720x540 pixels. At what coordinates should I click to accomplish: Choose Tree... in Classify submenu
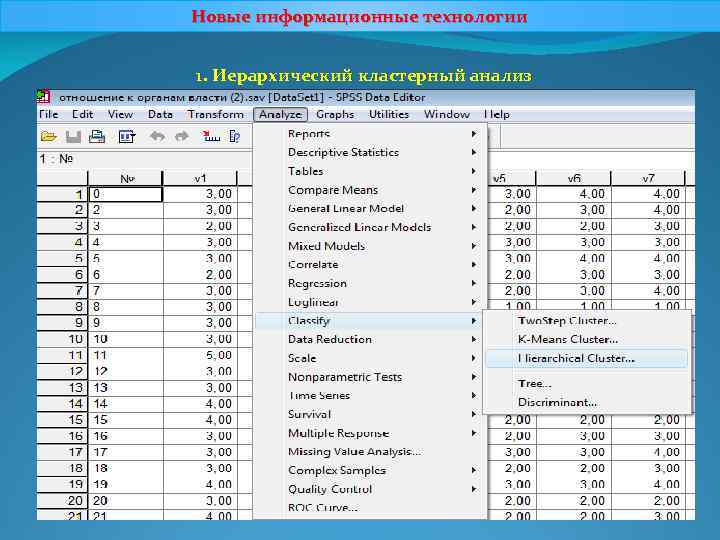[x=587, y=383]
